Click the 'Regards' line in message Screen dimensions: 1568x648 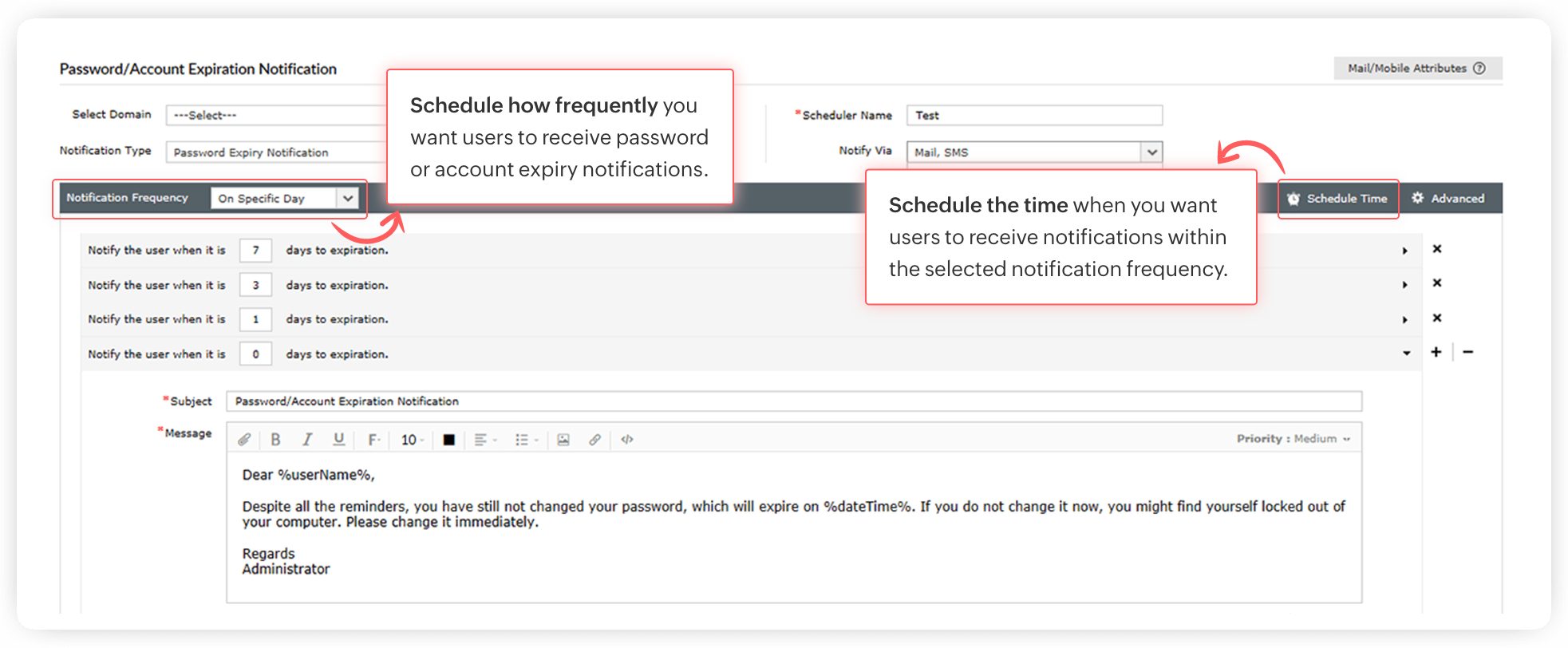click(268, 554)
